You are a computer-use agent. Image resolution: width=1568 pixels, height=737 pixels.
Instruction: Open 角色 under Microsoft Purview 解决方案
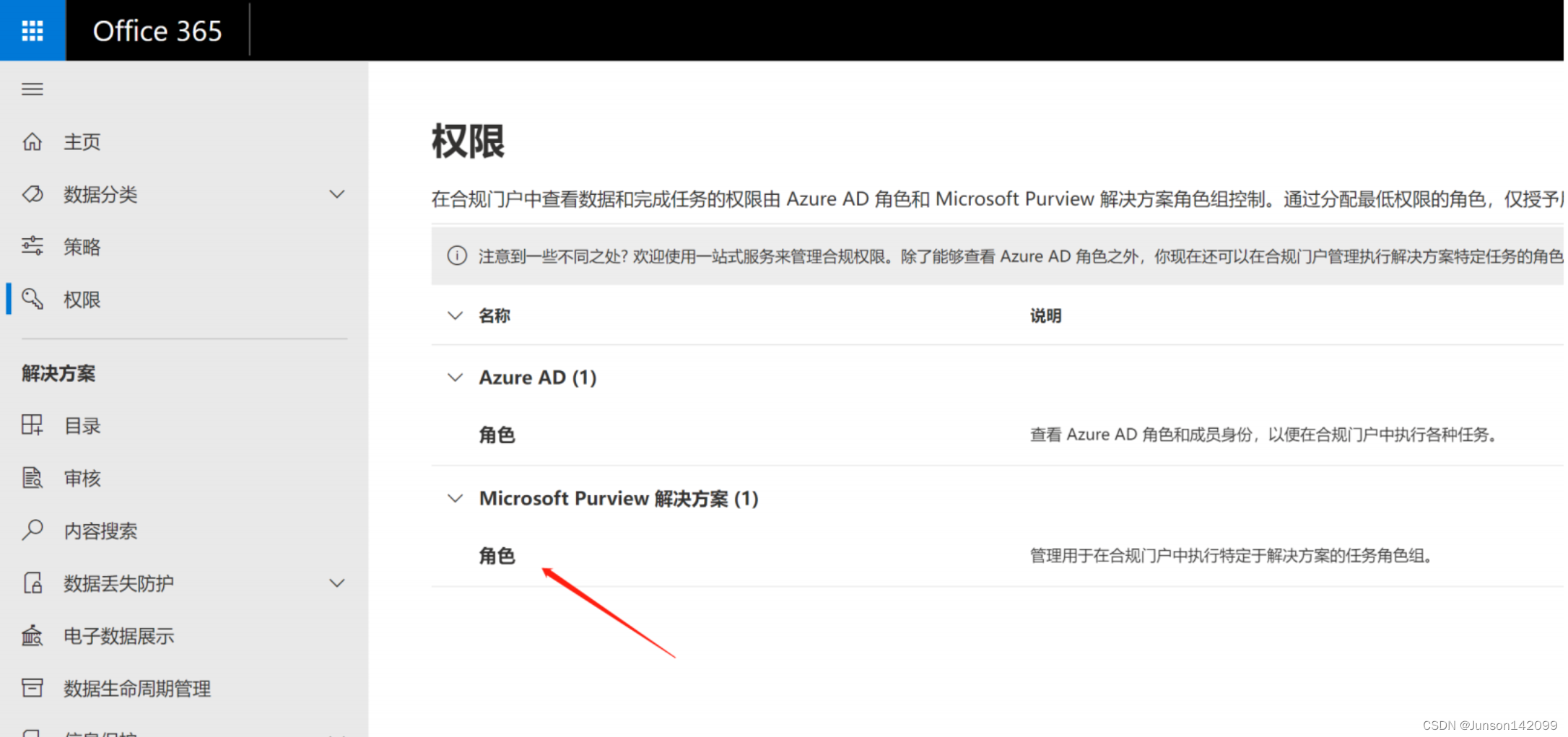point(497,556)
